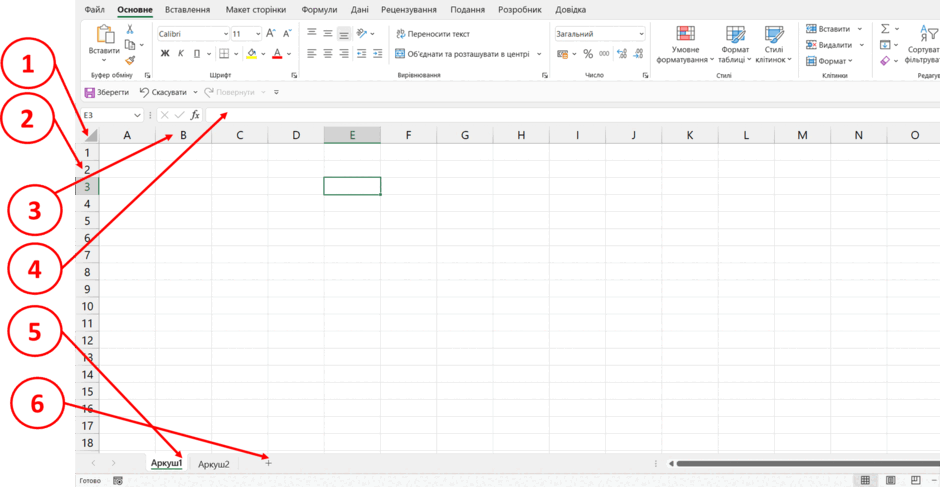Switch to the Аркуш2 sheet tab

coord(214,464)
